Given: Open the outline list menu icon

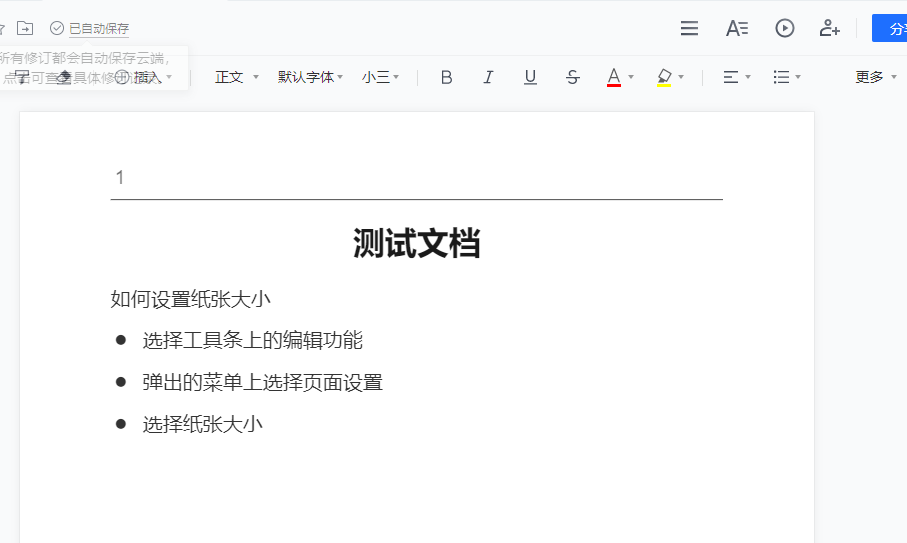Looking at the screenshot, I should [x=689, y=28].
